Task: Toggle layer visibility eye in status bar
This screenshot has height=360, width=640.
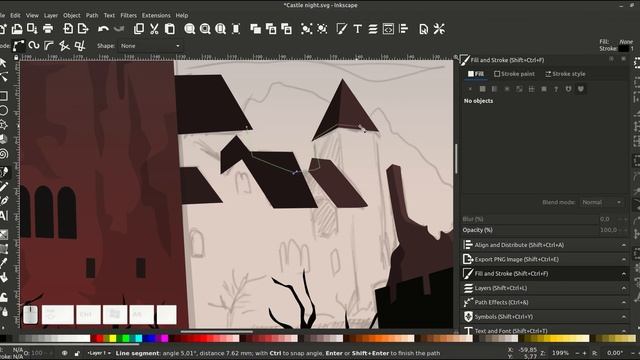Action: click(x=64, y=353)
